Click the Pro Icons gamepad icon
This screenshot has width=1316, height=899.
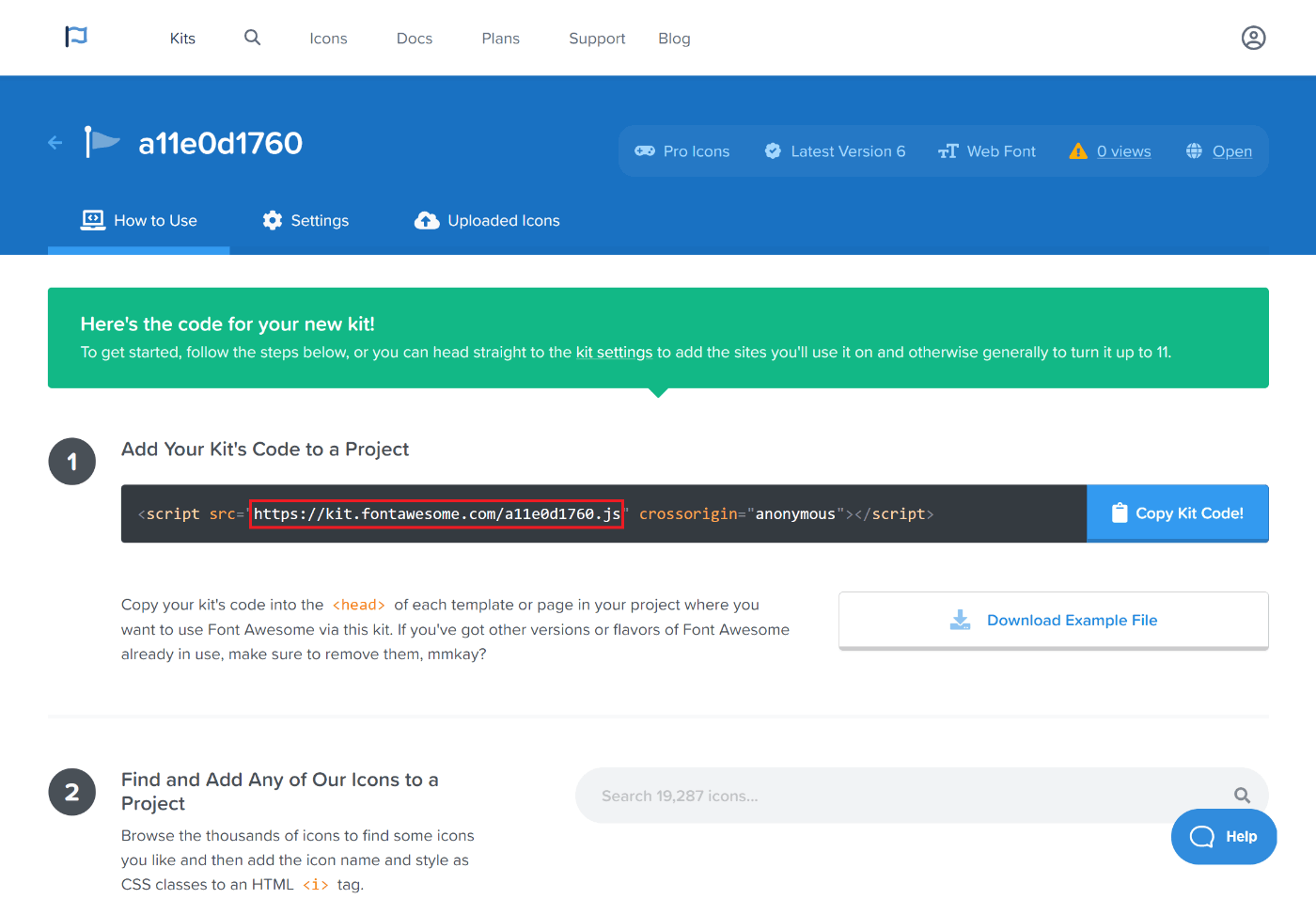pyautogui.click(x=645, y=150)
